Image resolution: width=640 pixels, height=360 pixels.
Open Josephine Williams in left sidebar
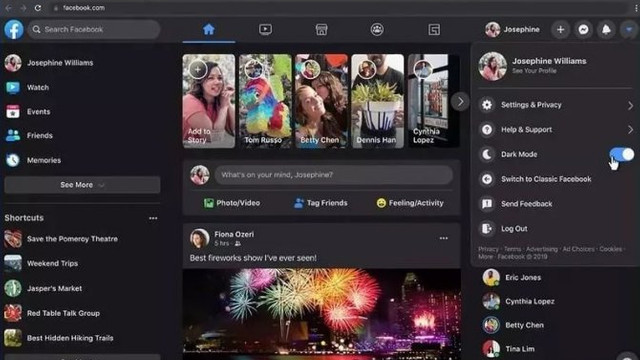[49, 63]
